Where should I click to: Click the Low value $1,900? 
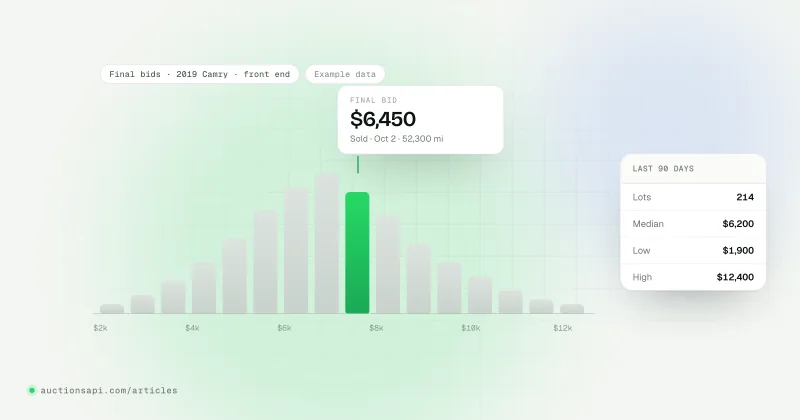(x=738, y=250)
